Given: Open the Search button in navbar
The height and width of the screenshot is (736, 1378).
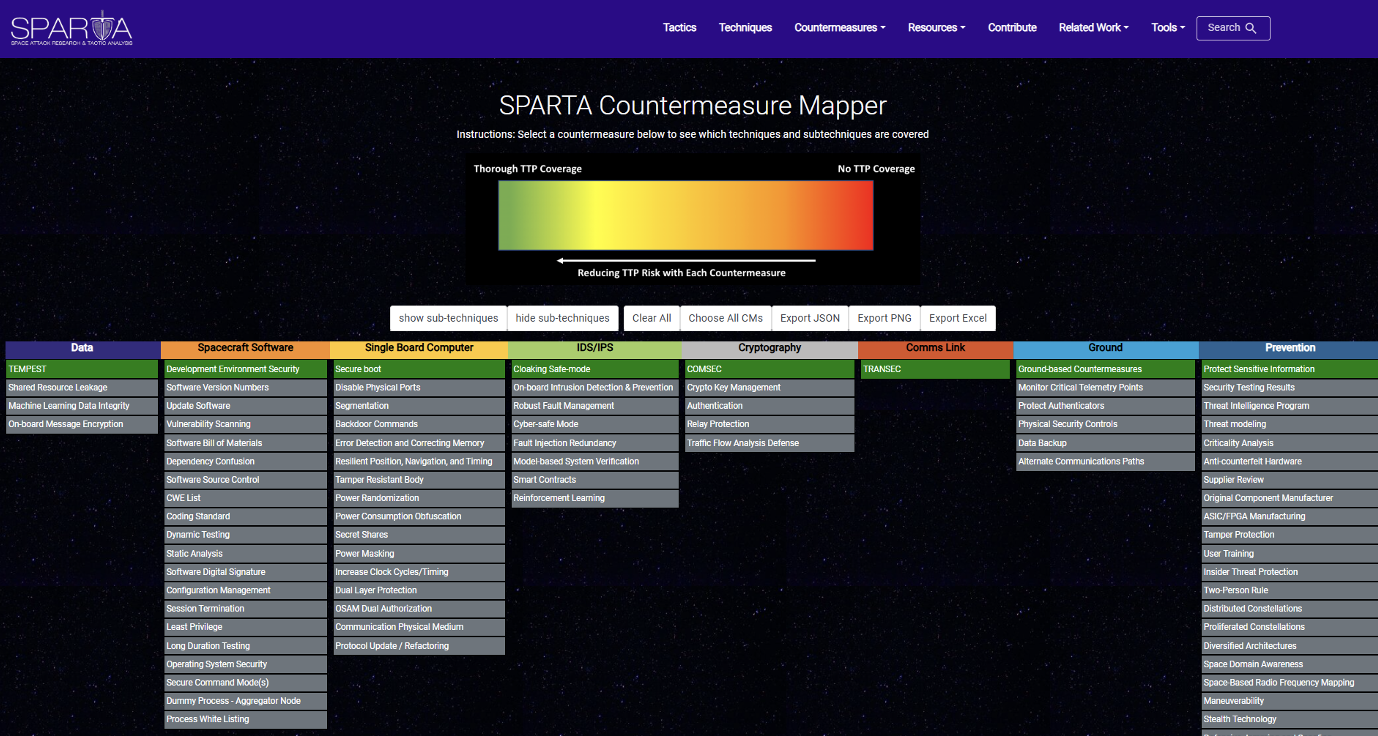Looking at the screenshot, I should [x=1233, y=28].
